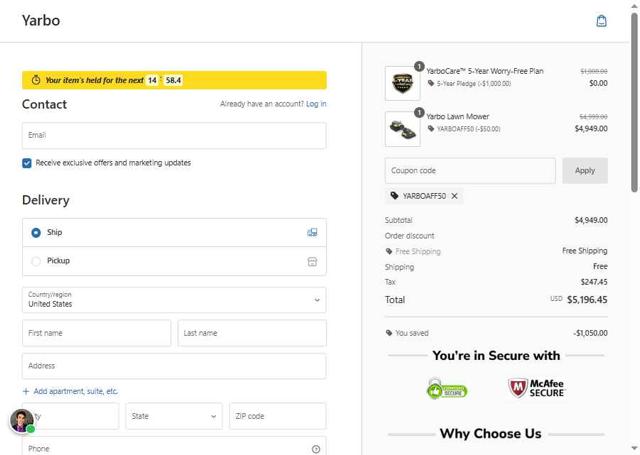Viewport: 640px width, 455px height.
Task: Click the Yarbo Lawn Mower item name
Action: point(458,117)
